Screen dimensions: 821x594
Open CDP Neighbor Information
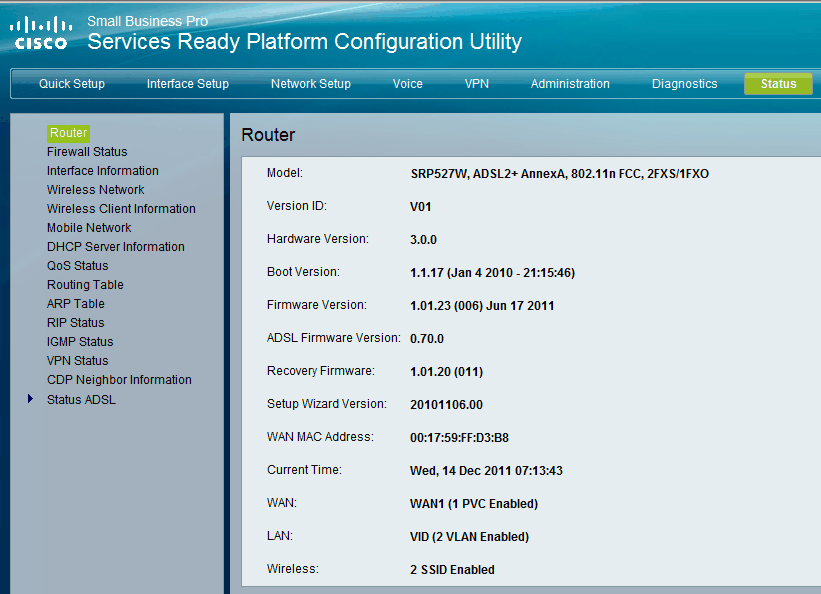pyautogui.click(x=119, y=380)
